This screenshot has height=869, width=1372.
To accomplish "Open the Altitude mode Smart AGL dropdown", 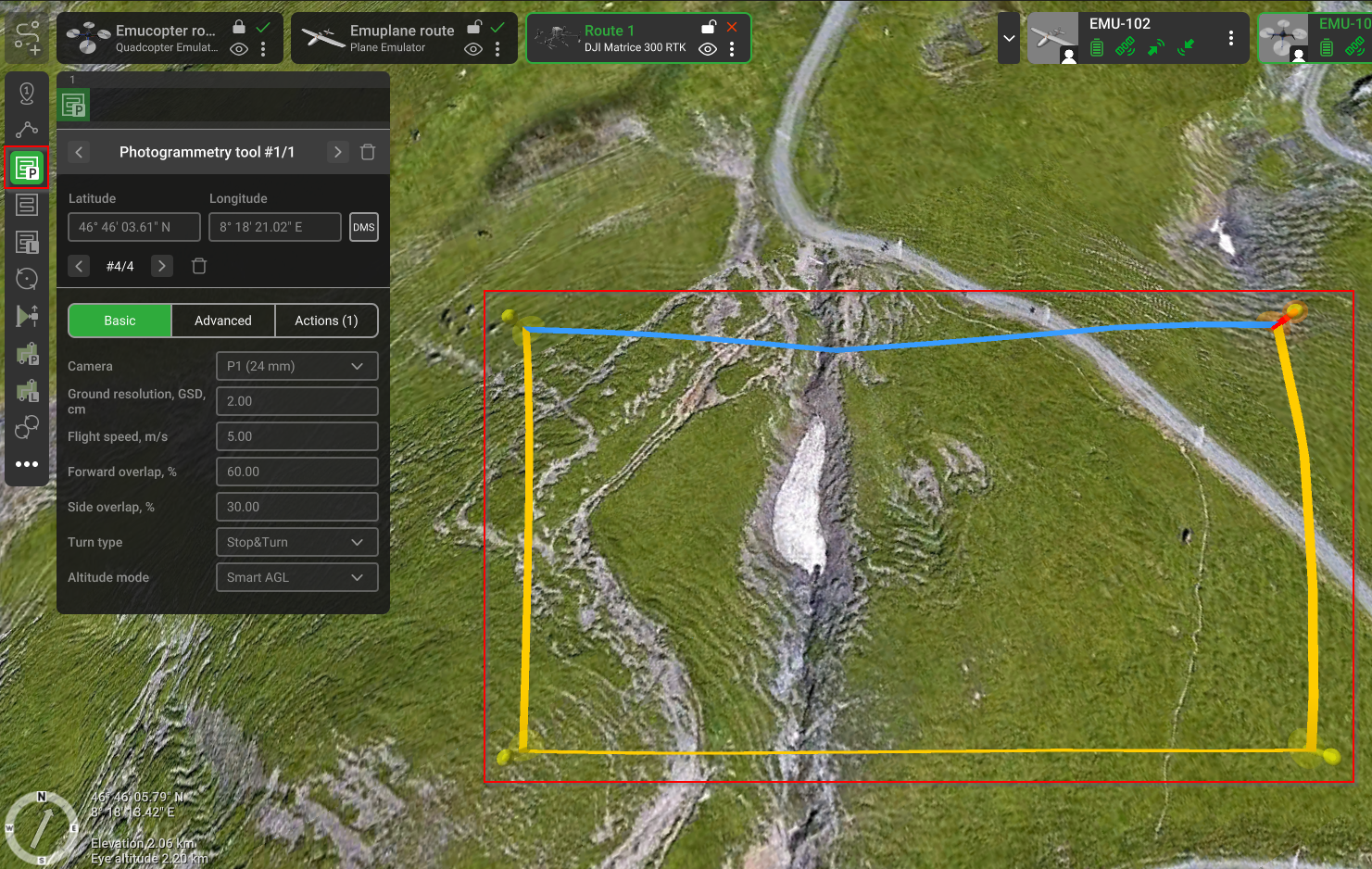I will point(296,577).
